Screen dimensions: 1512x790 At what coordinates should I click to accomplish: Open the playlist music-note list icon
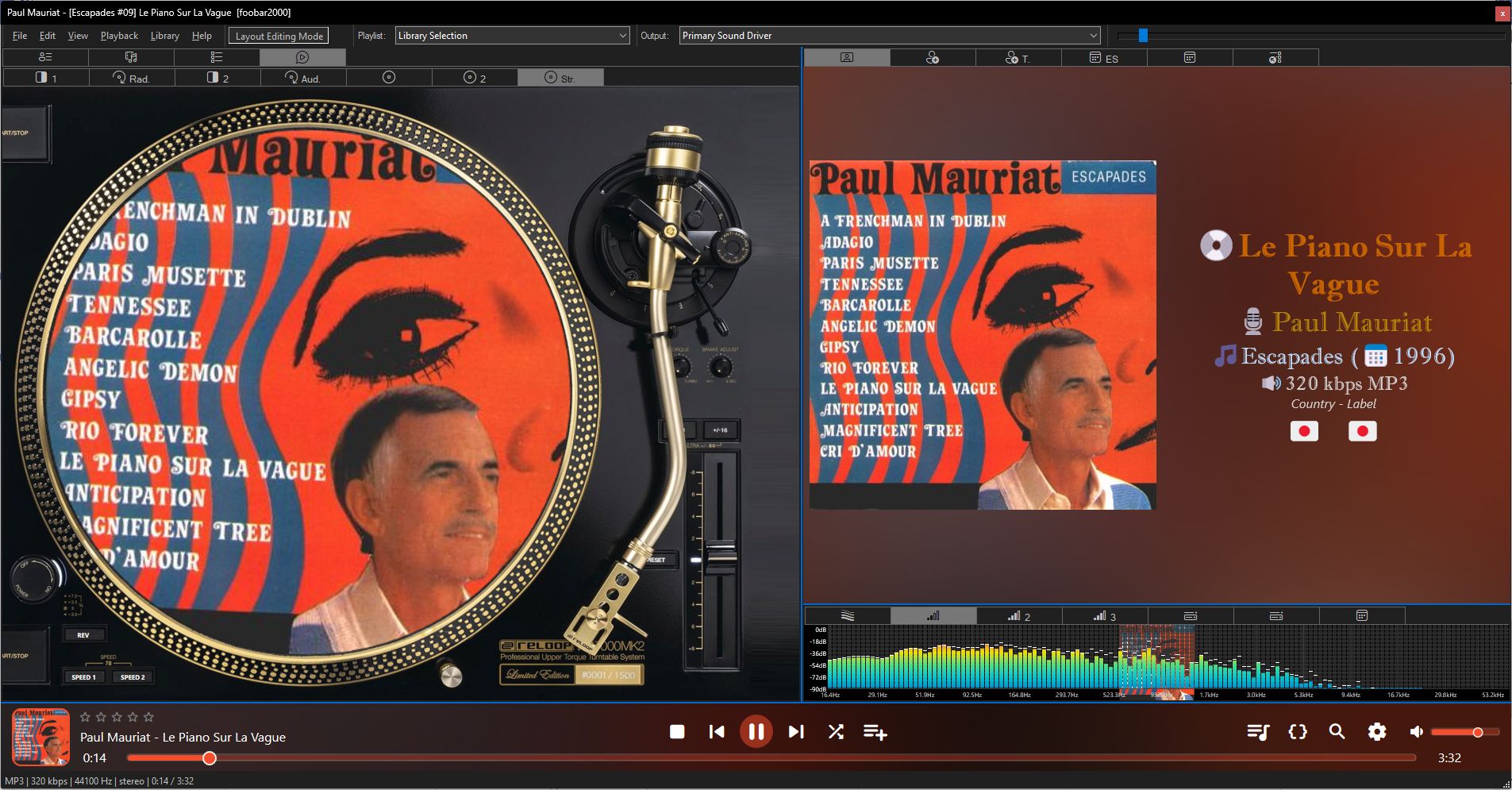point(1258,732)
